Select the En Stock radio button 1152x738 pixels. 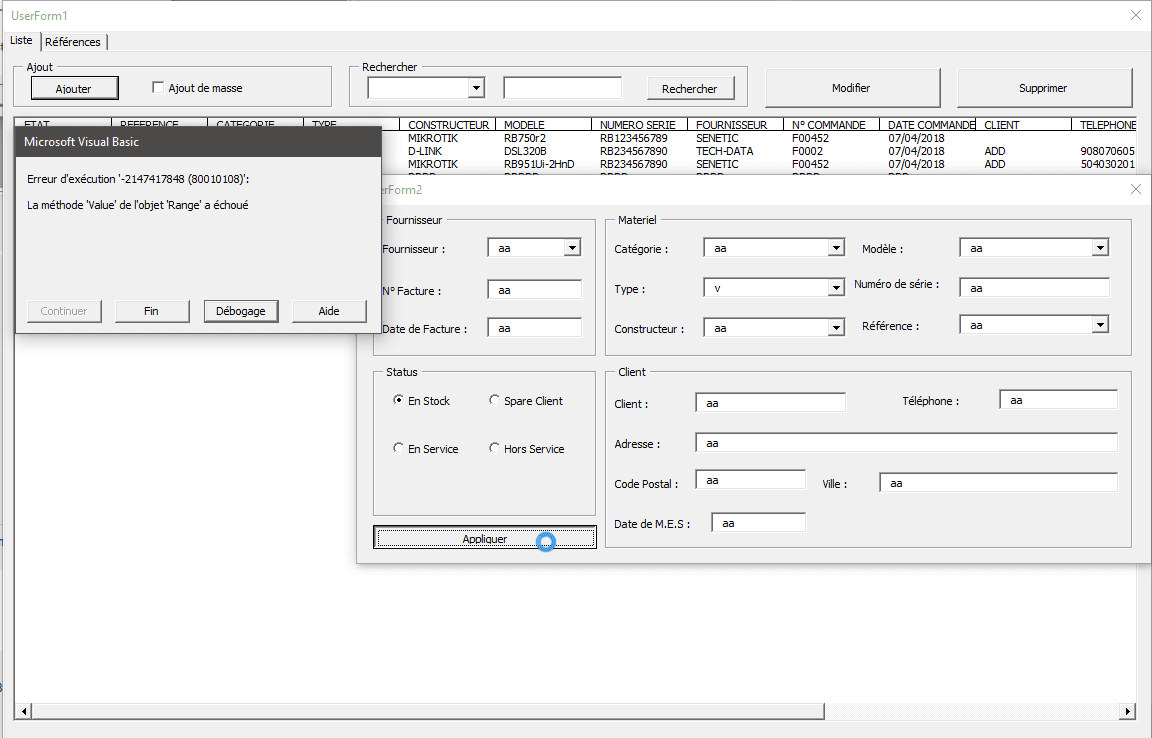399,401
